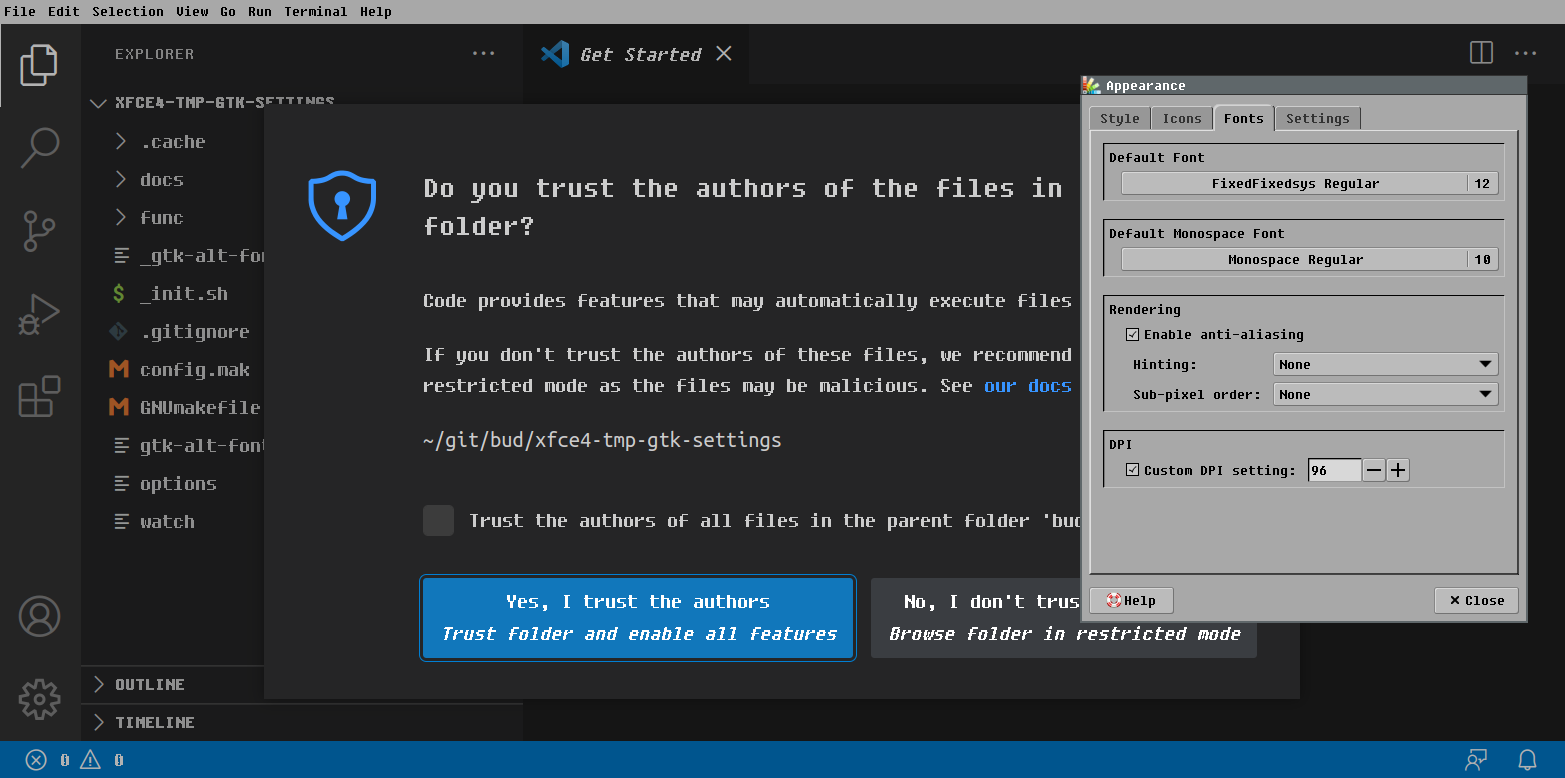Click the VS Code logo on Get Started tab
The height and width of the screenshot is (778, 1565).
pyautogui.click(x=555, y=54)
